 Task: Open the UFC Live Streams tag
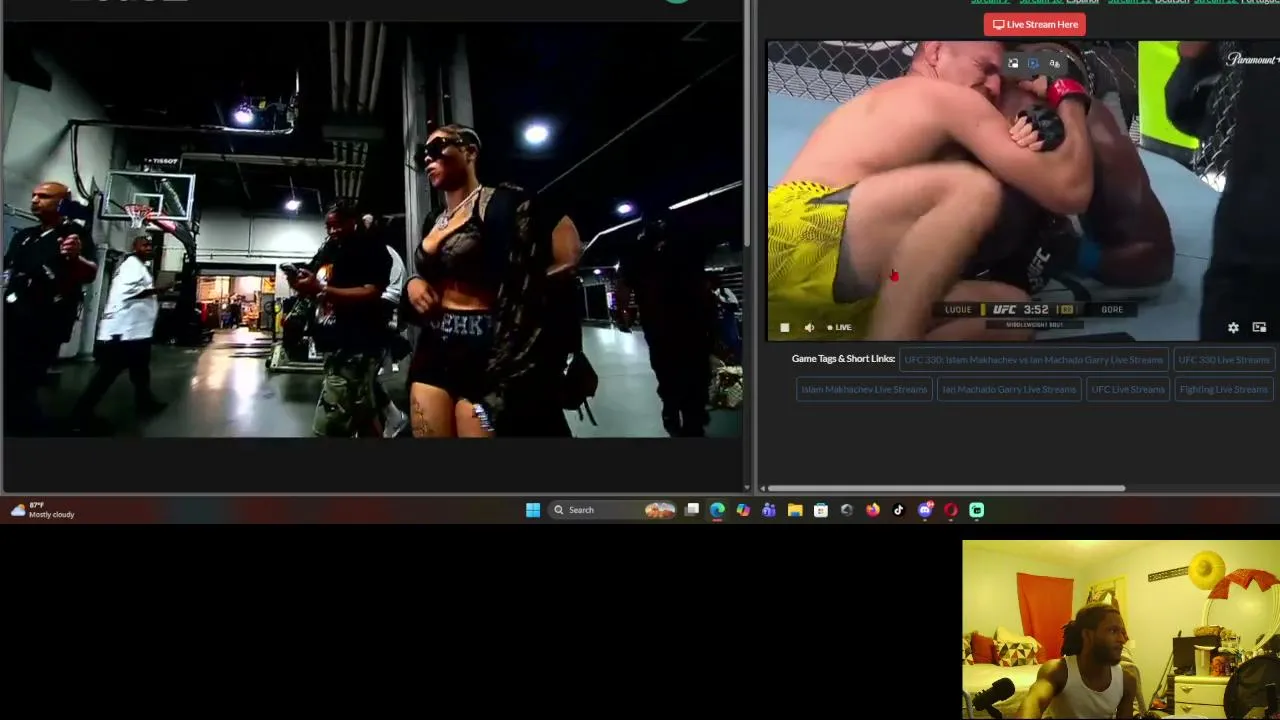[1128, 389]
